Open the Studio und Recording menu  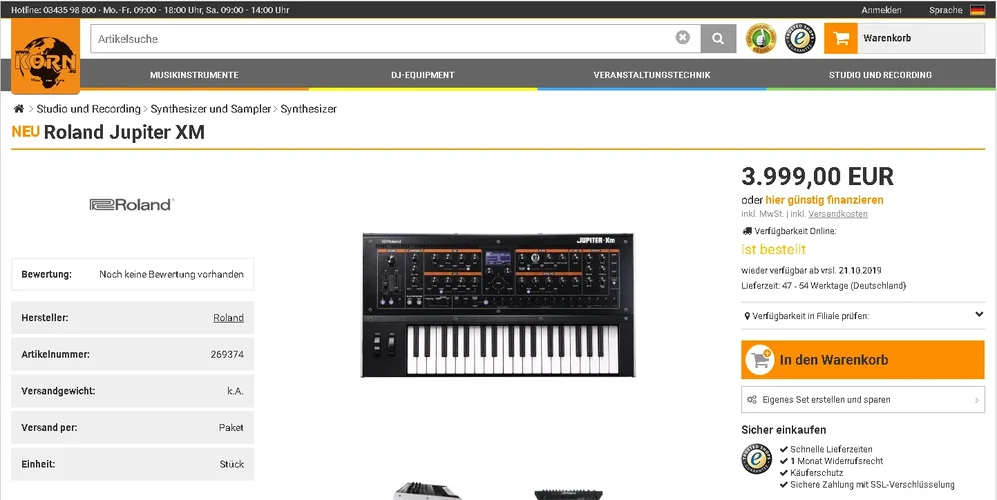(880, 75)
